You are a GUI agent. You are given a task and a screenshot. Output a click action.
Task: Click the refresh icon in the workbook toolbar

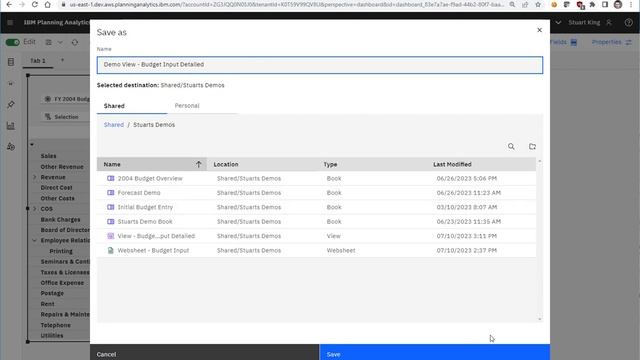75,42
